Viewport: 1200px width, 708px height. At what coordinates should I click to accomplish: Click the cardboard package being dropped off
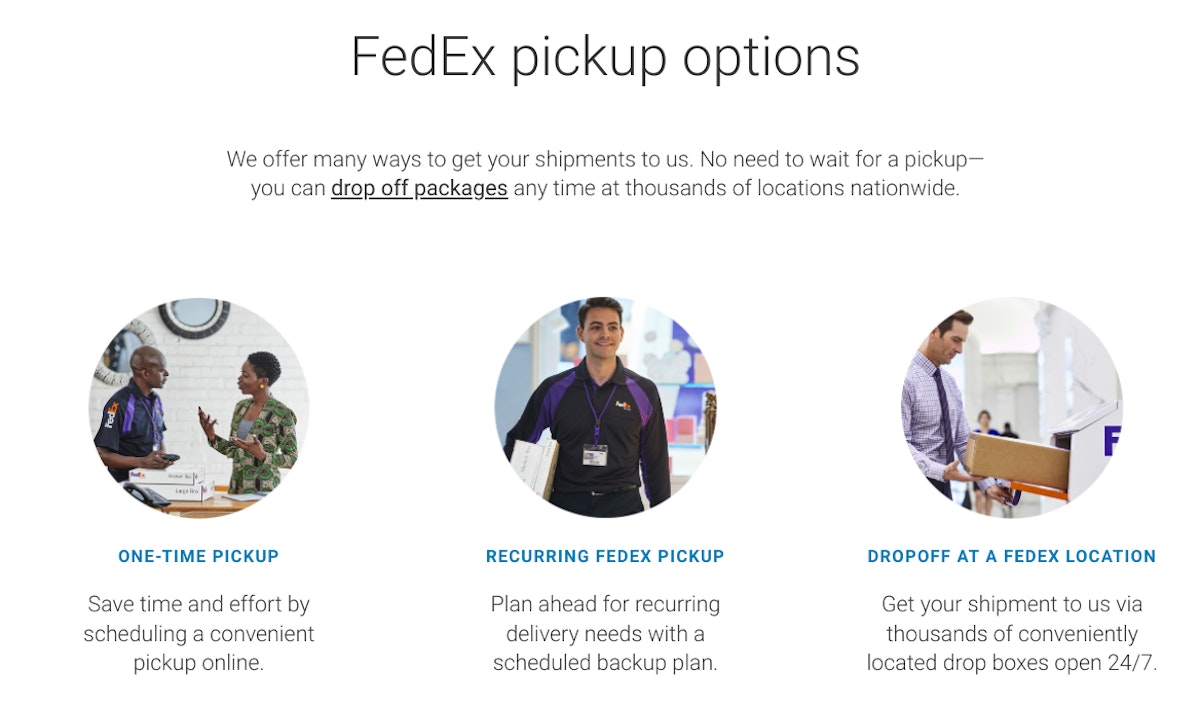(1018, 459)
